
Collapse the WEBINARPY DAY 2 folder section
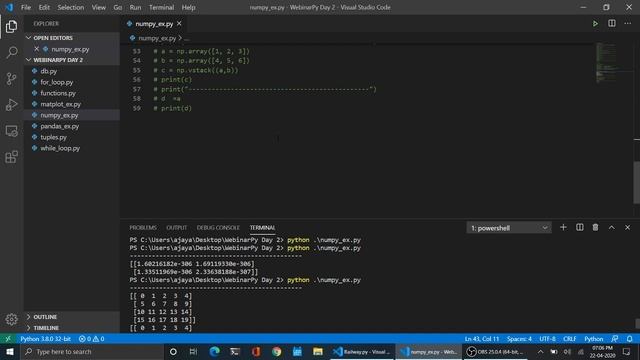71,60
